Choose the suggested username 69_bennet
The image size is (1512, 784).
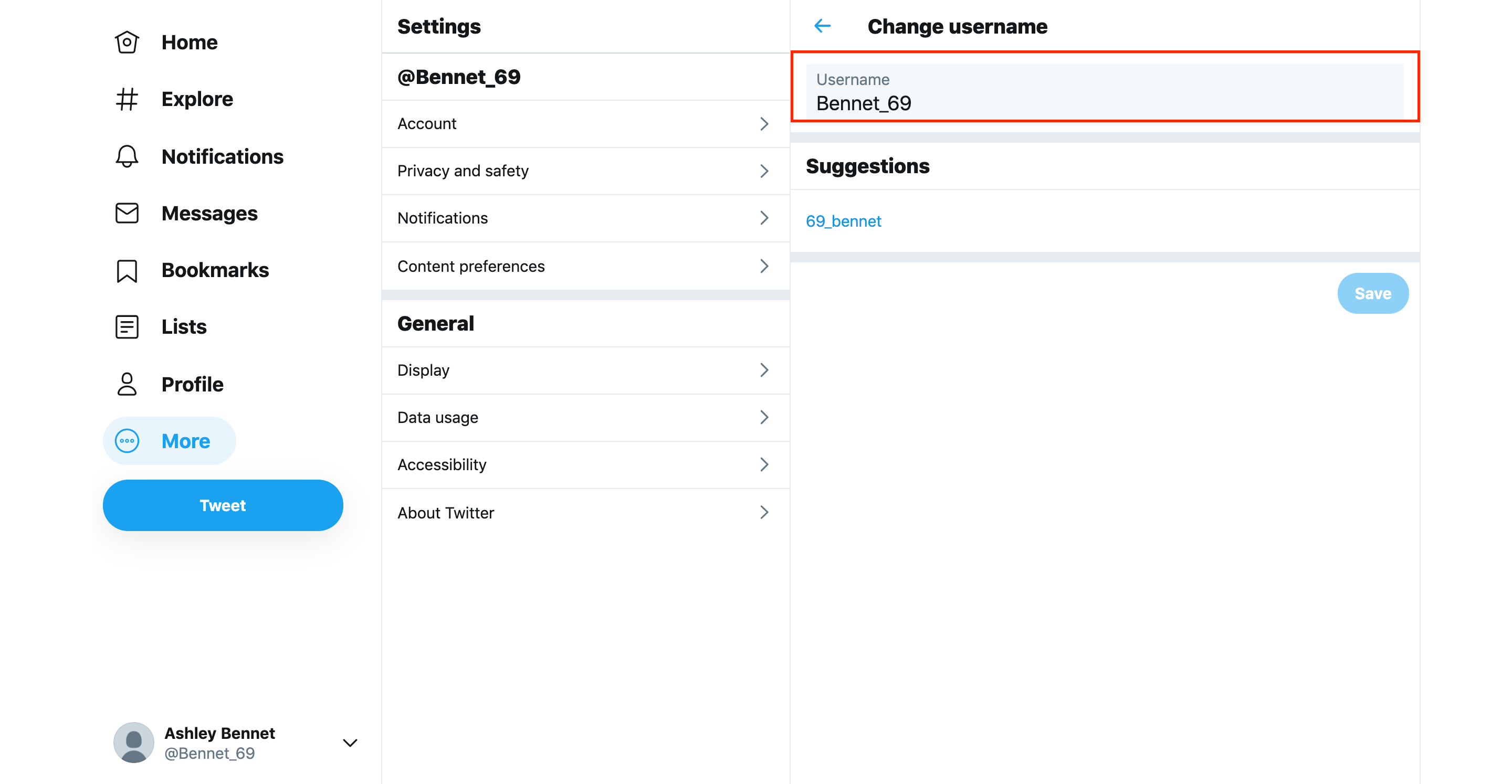tap(843, 221)
